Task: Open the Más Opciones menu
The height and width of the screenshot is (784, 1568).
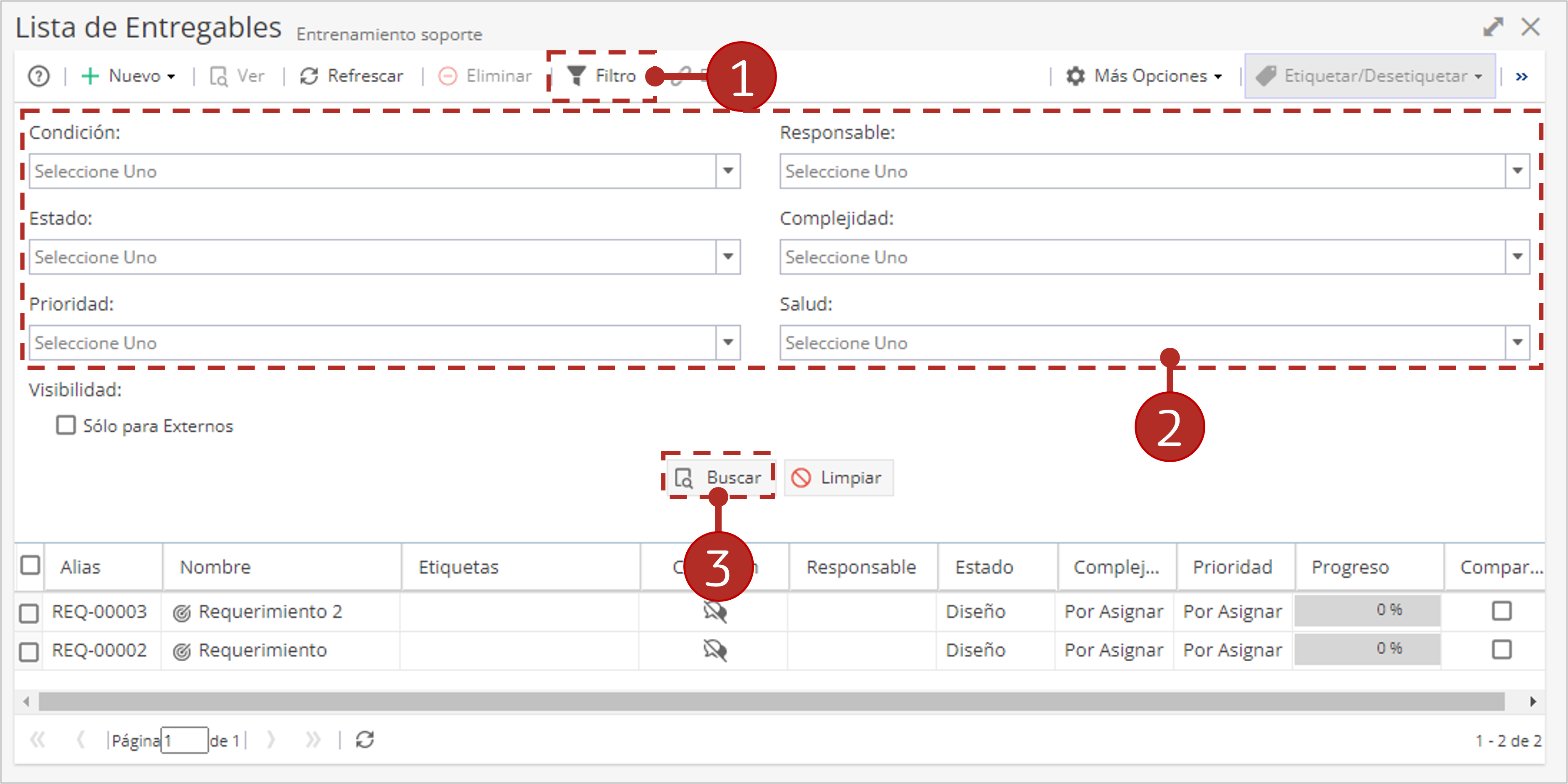Action: click(1144, 76)
